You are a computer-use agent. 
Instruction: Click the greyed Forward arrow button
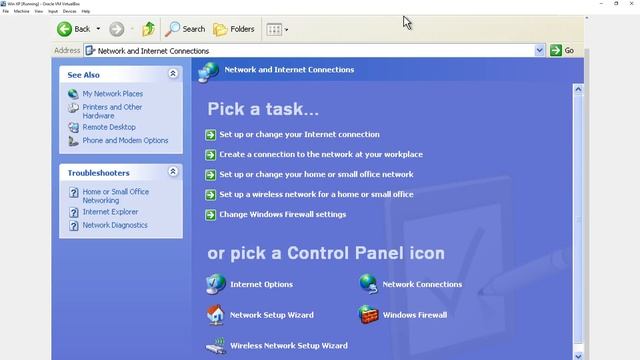click(116, 29)
